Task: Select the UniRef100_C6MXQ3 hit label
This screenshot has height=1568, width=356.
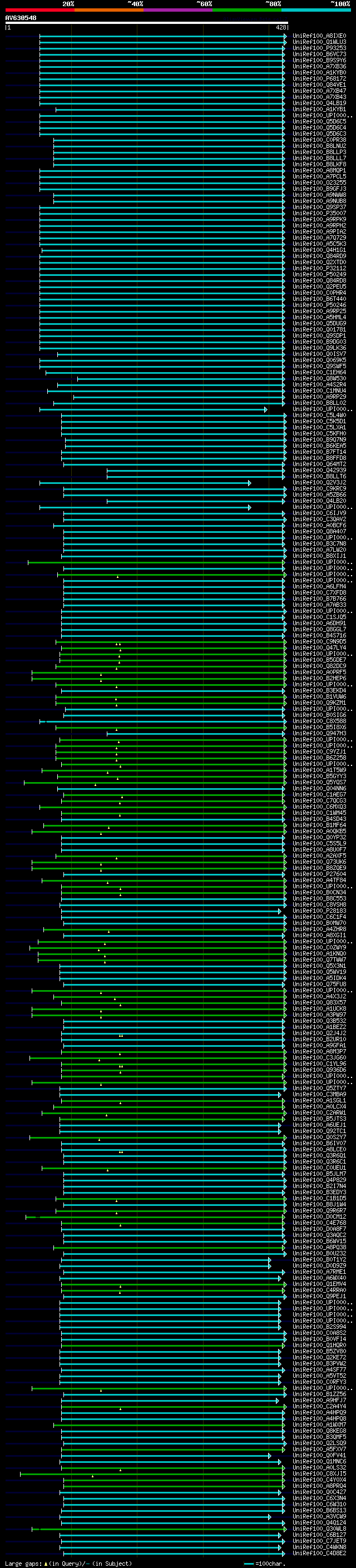Action: (319, 807)
